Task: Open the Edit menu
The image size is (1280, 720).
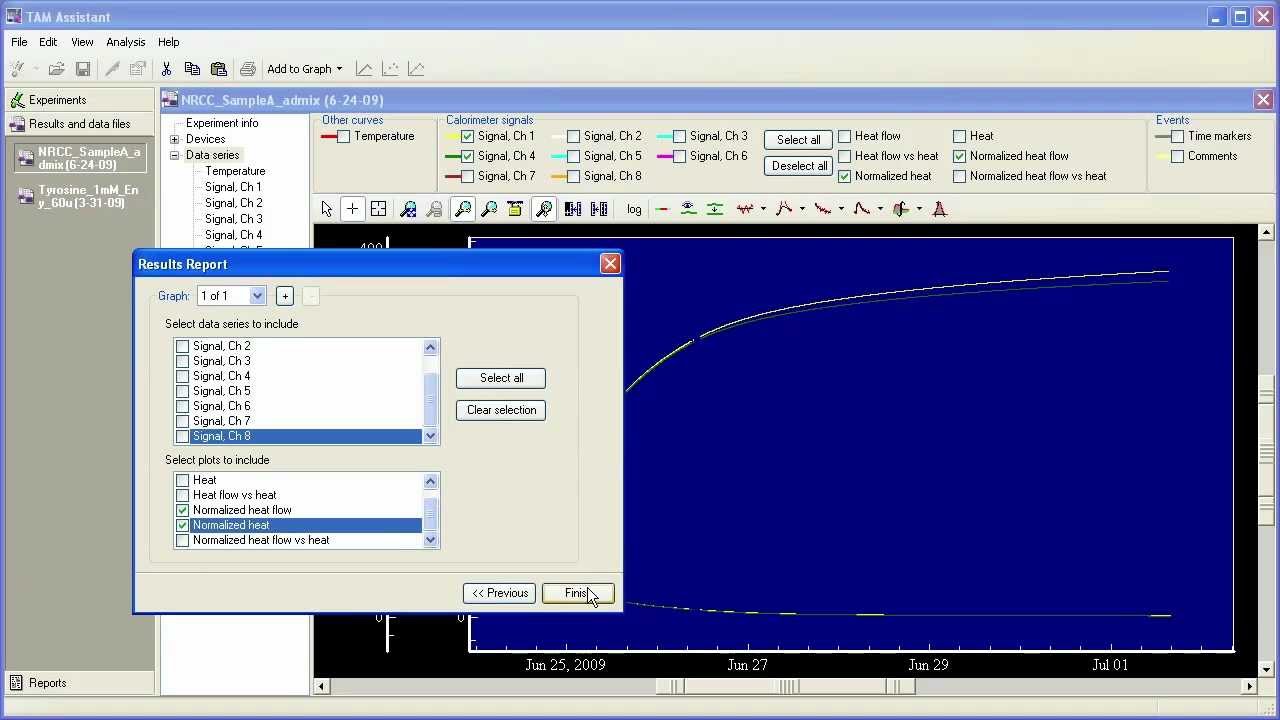Action: [x=48, y=42]
